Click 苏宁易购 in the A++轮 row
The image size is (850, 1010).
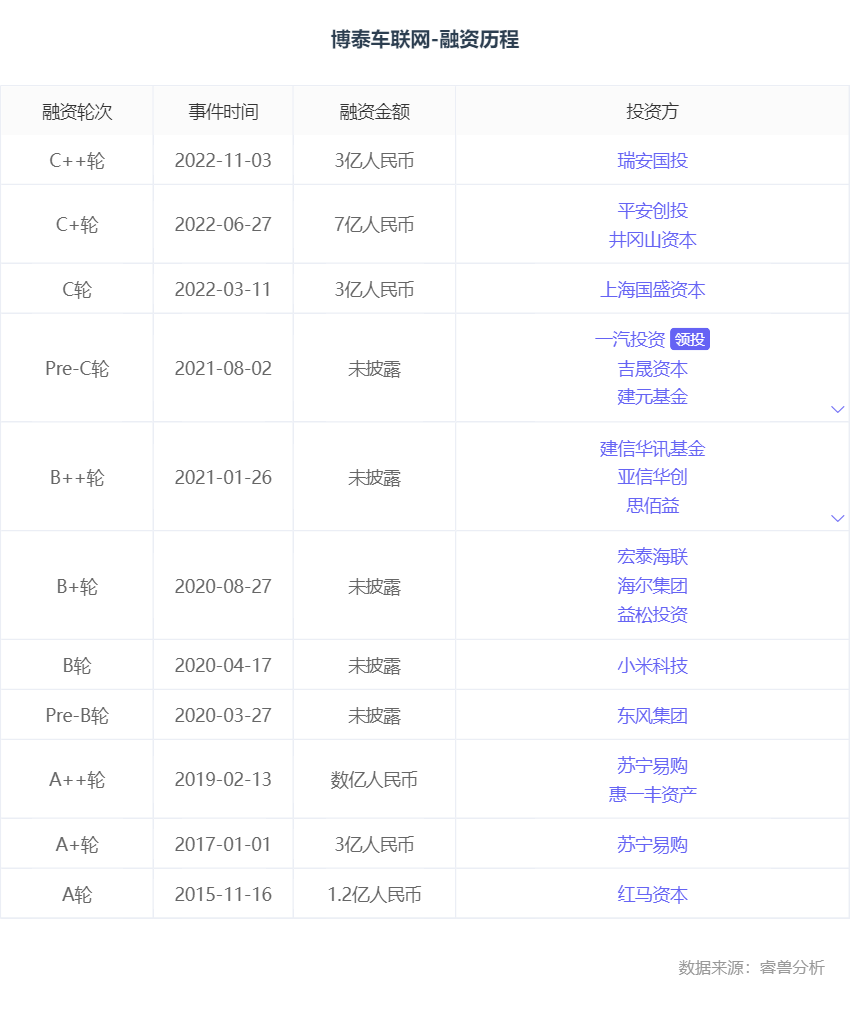click(652, 765)
